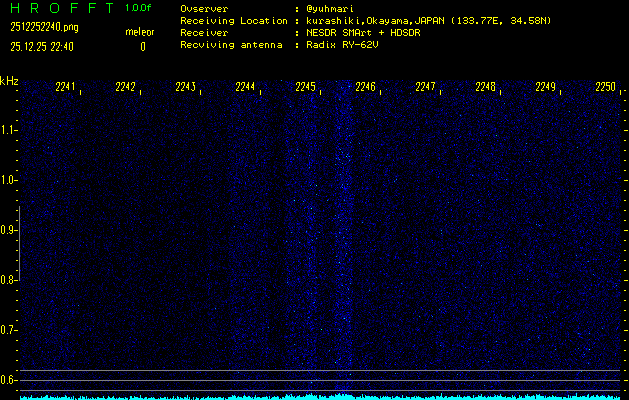The height and width of the screenshot is (400, 629).
Task: Click the 2244 time marker
Action: coord(245,87)
